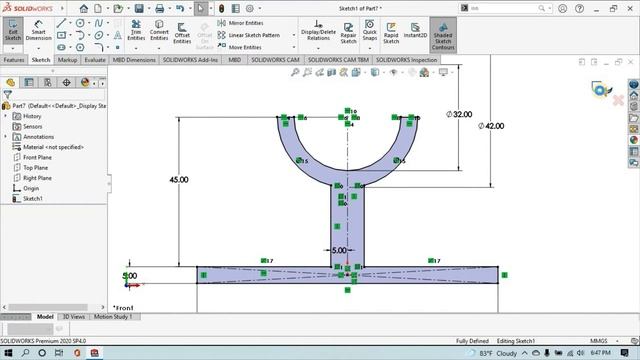This screenshot has height=360, width=640.
Task: Toggle Rapid Sketch
Action: coord(391,33)
